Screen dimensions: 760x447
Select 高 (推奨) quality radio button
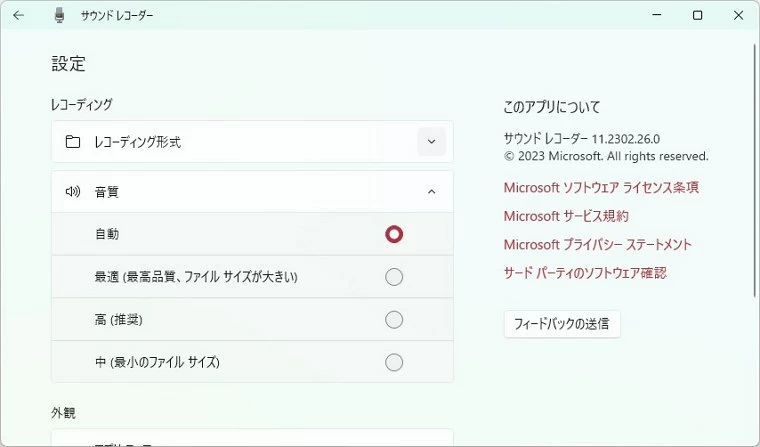394,320
